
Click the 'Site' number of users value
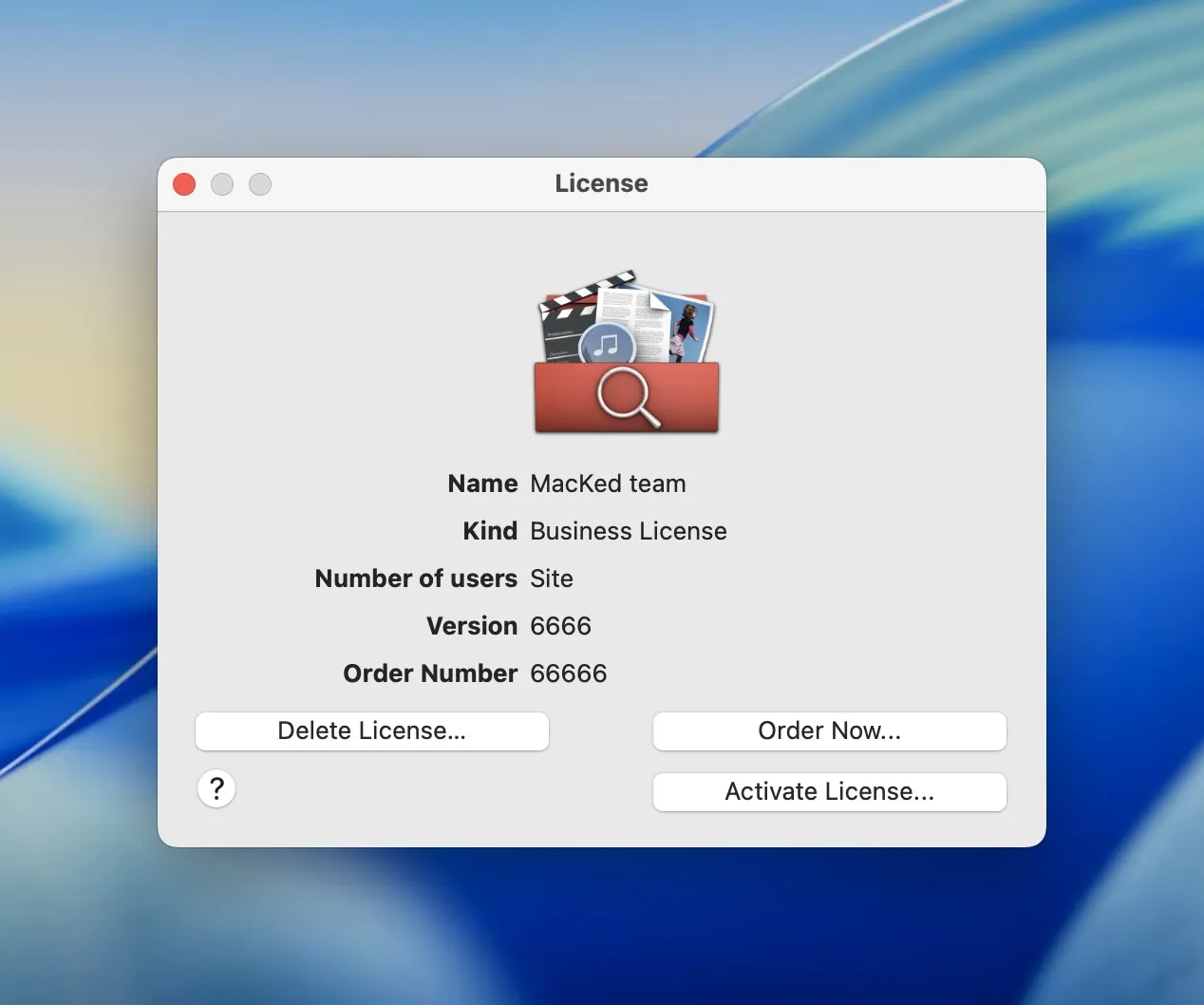tap(552, 578)
